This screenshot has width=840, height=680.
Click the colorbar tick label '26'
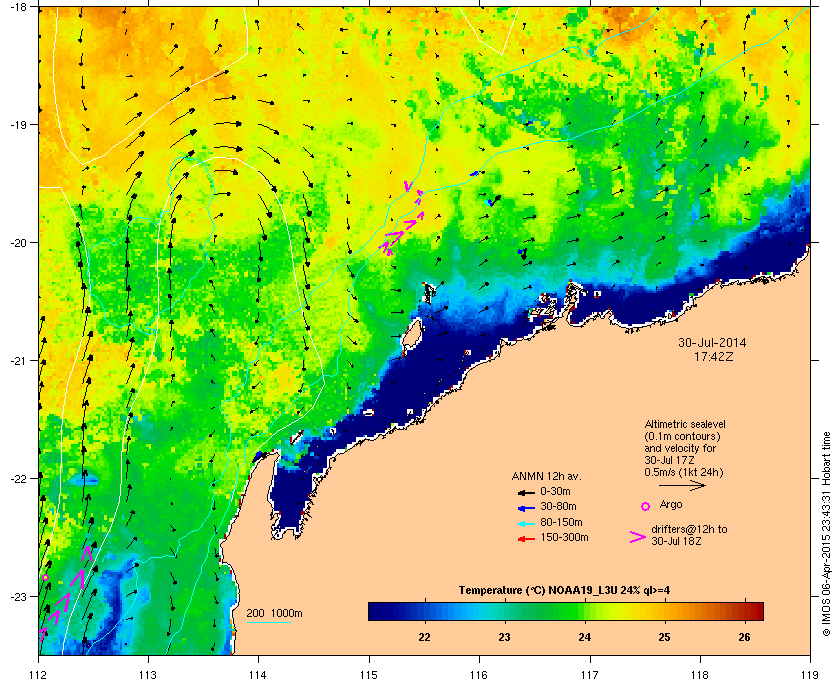[744, 637]
